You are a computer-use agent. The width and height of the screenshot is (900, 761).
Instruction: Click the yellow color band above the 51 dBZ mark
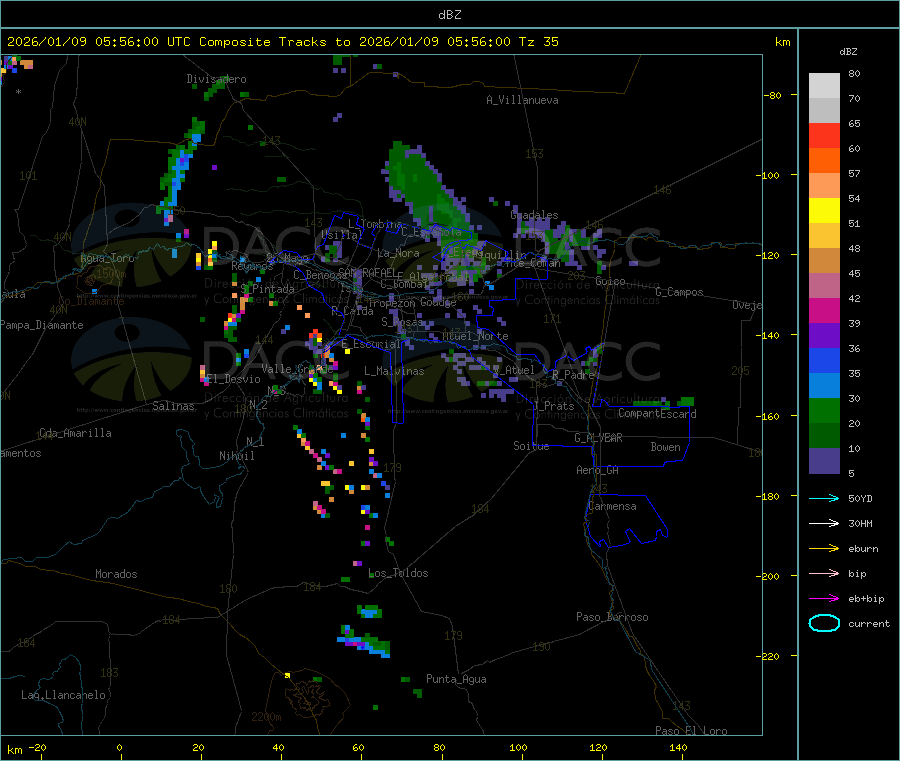pos(824,211)
